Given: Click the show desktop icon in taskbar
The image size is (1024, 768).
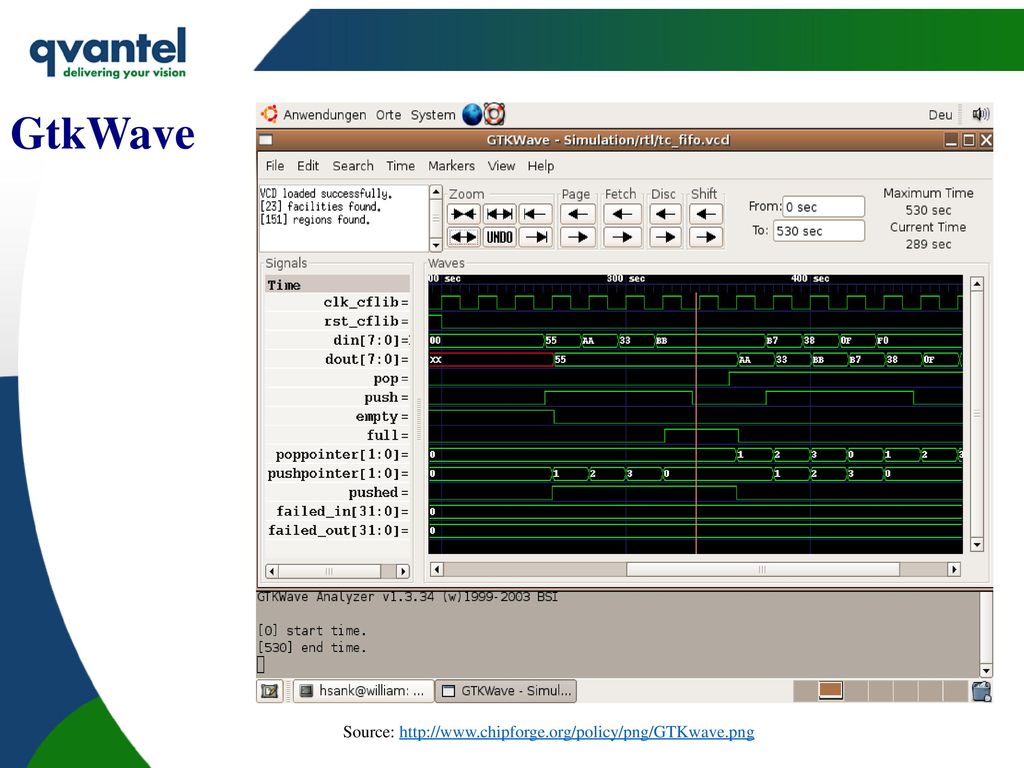Looking at the screenshot, I should 270,691.
